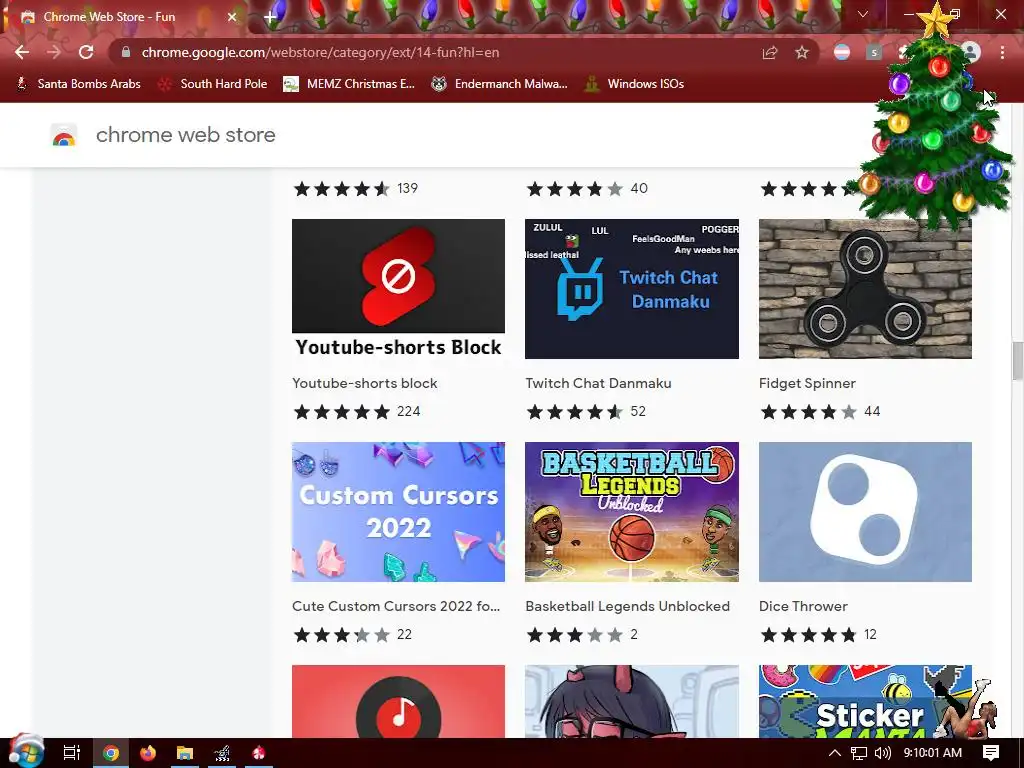Open the red music note extension thumbnail
Image resolution: width=1024 pixels, height=768 pixels.
click(398, 701)
